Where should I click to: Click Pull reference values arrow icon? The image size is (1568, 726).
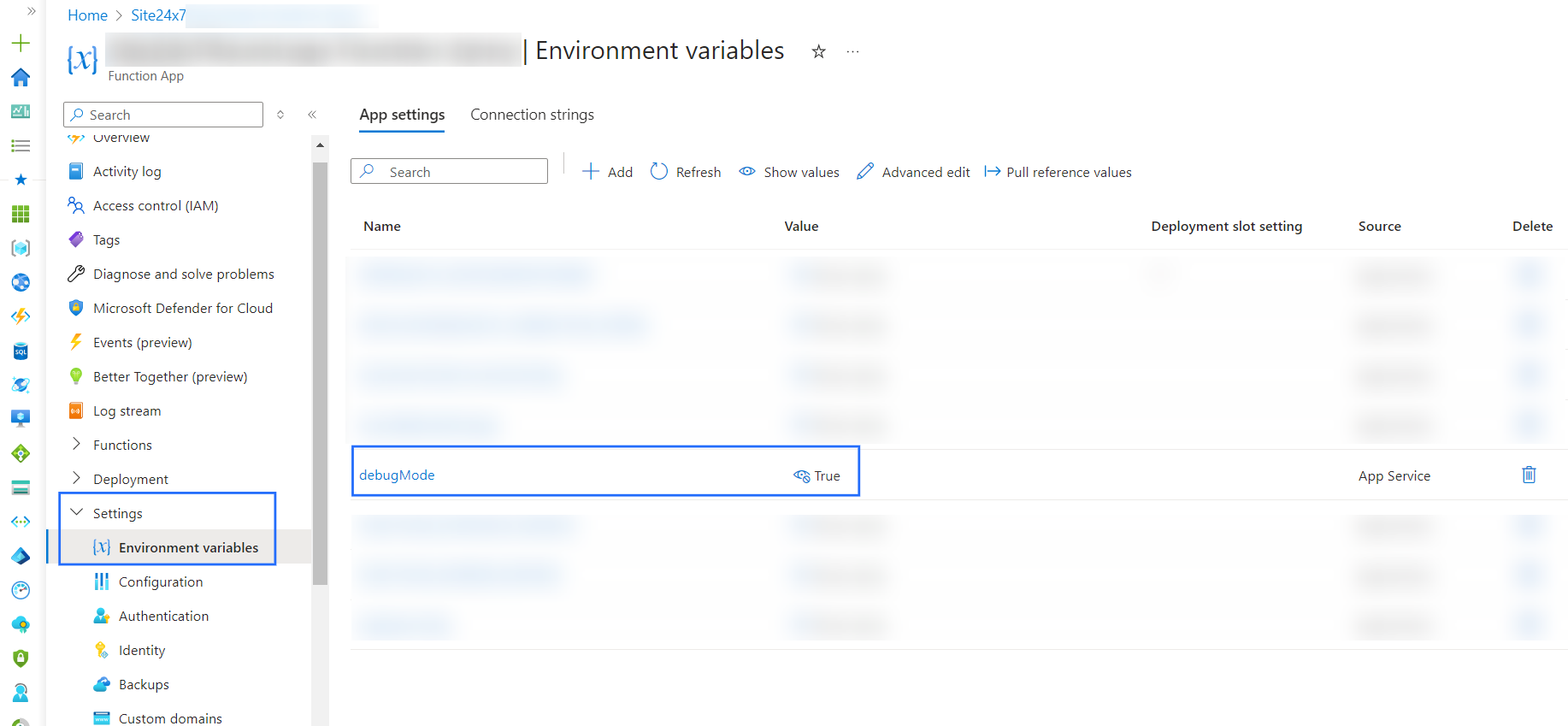pyautogui.click(x=992, y=172)
